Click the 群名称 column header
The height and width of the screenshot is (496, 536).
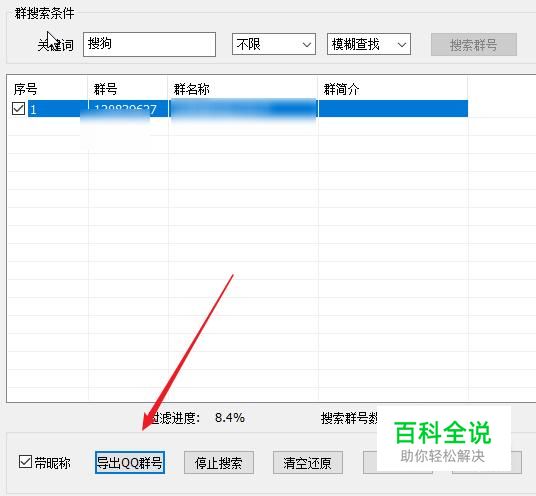tap(191, 89)
